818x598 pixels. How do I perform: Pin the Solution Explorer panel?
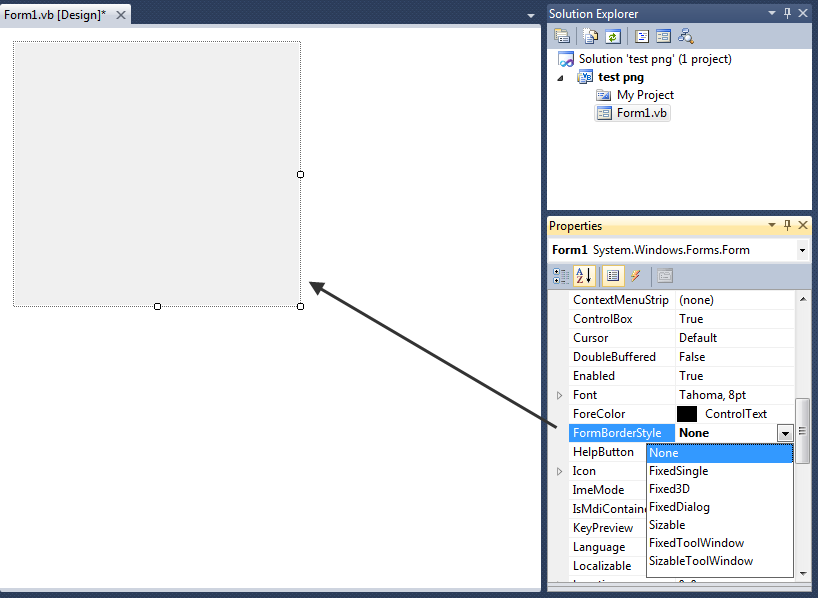tap(787, 13)
